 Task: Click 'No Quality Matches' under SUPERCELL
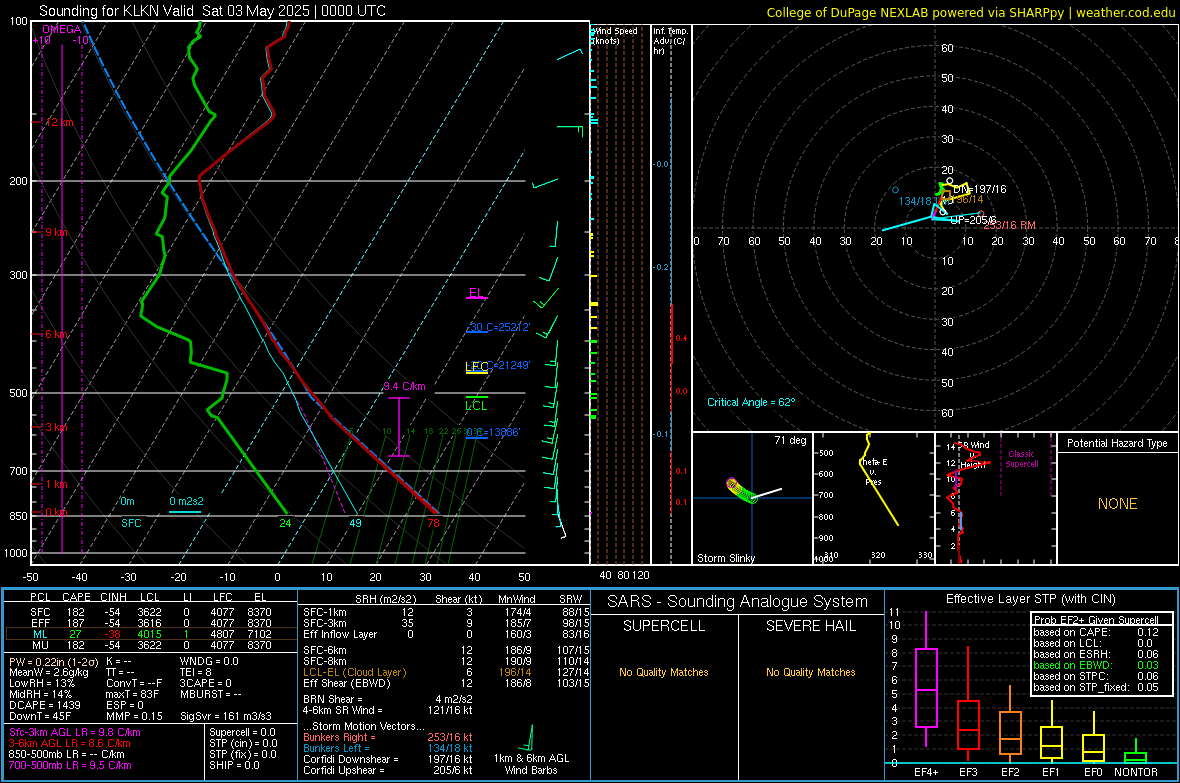pyautogui.click(x=664, y=672)
